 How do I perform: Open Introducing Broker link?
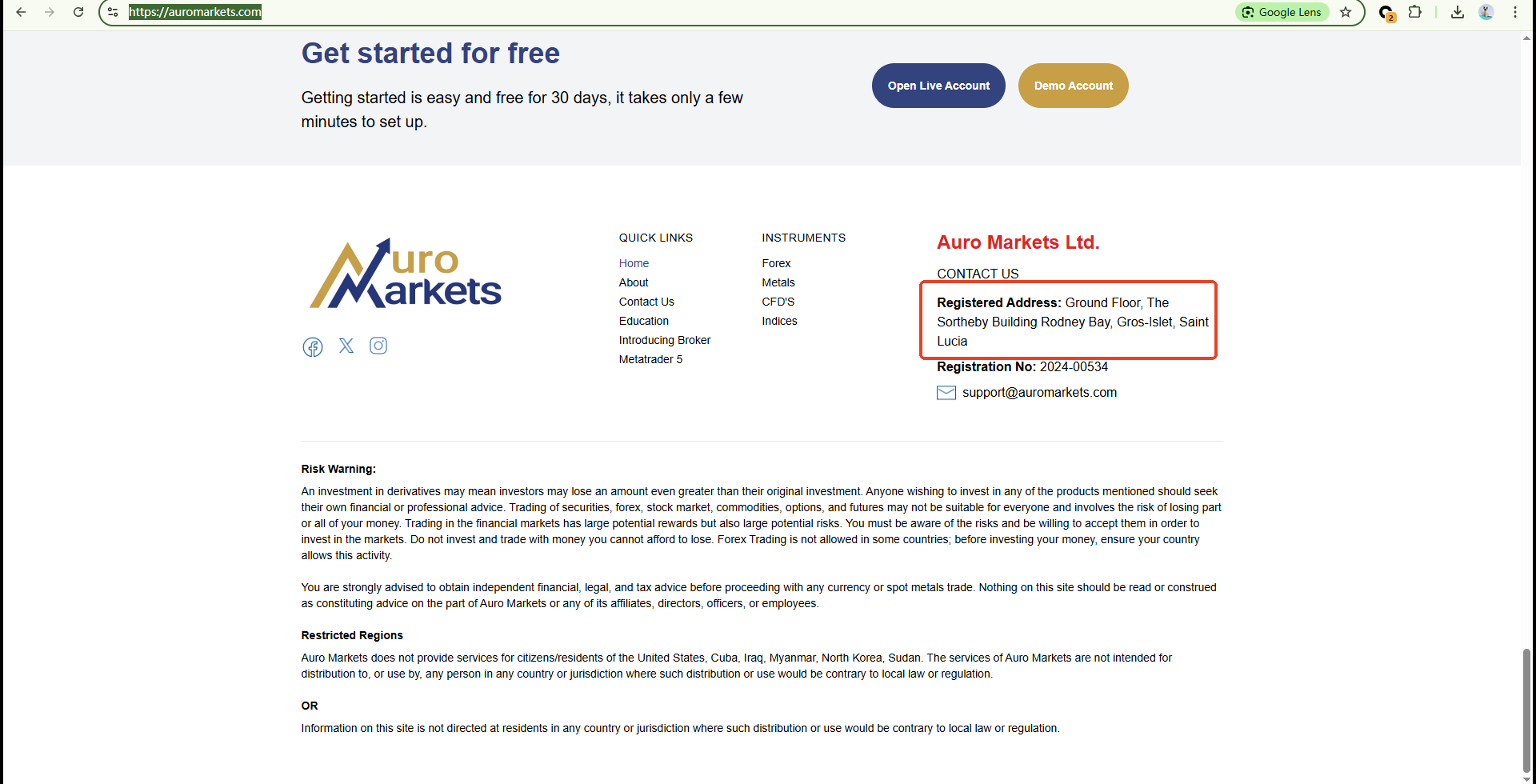665,340
